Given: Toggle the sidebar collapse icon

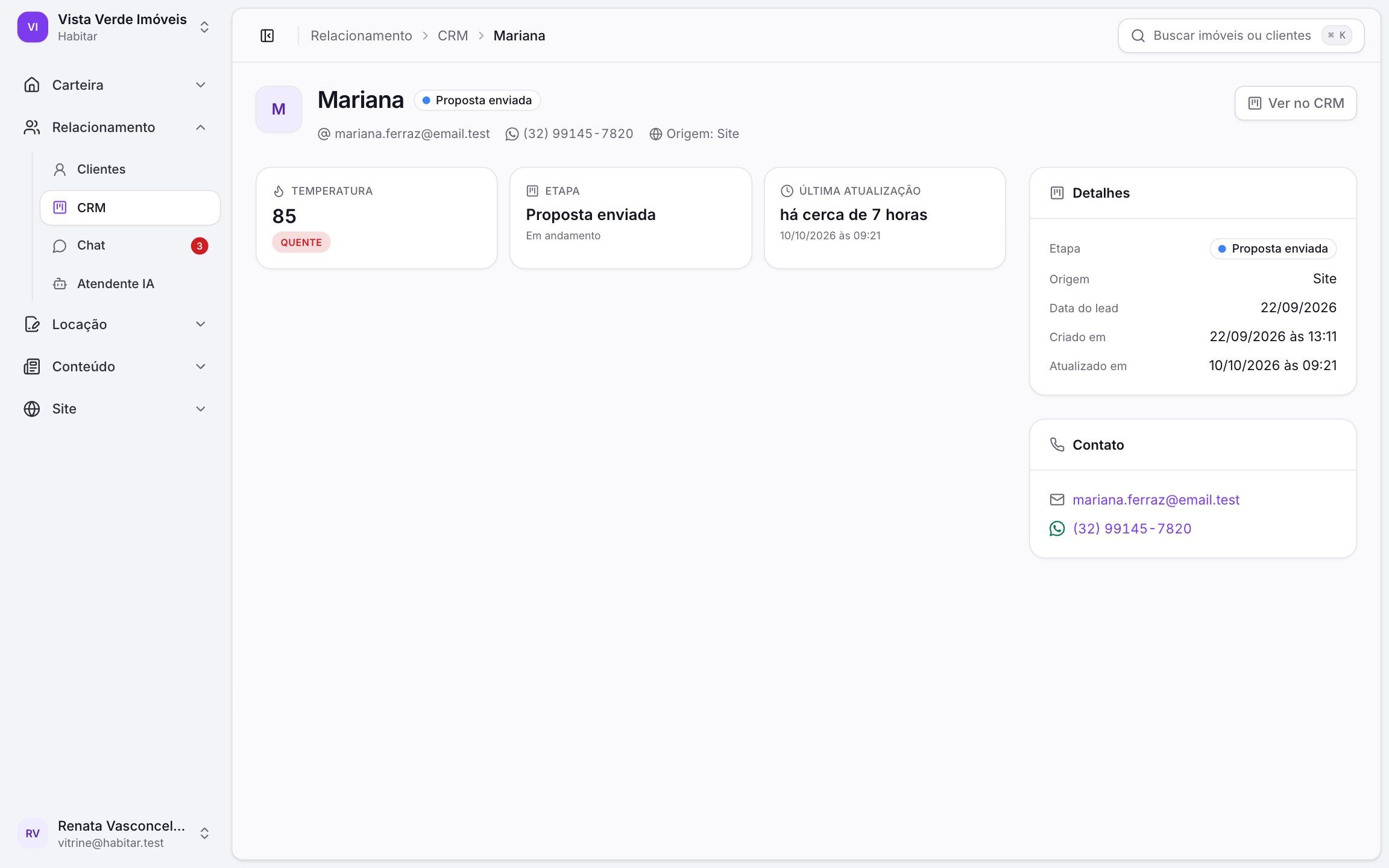Looking at the screenshot, I should [267, 36].
